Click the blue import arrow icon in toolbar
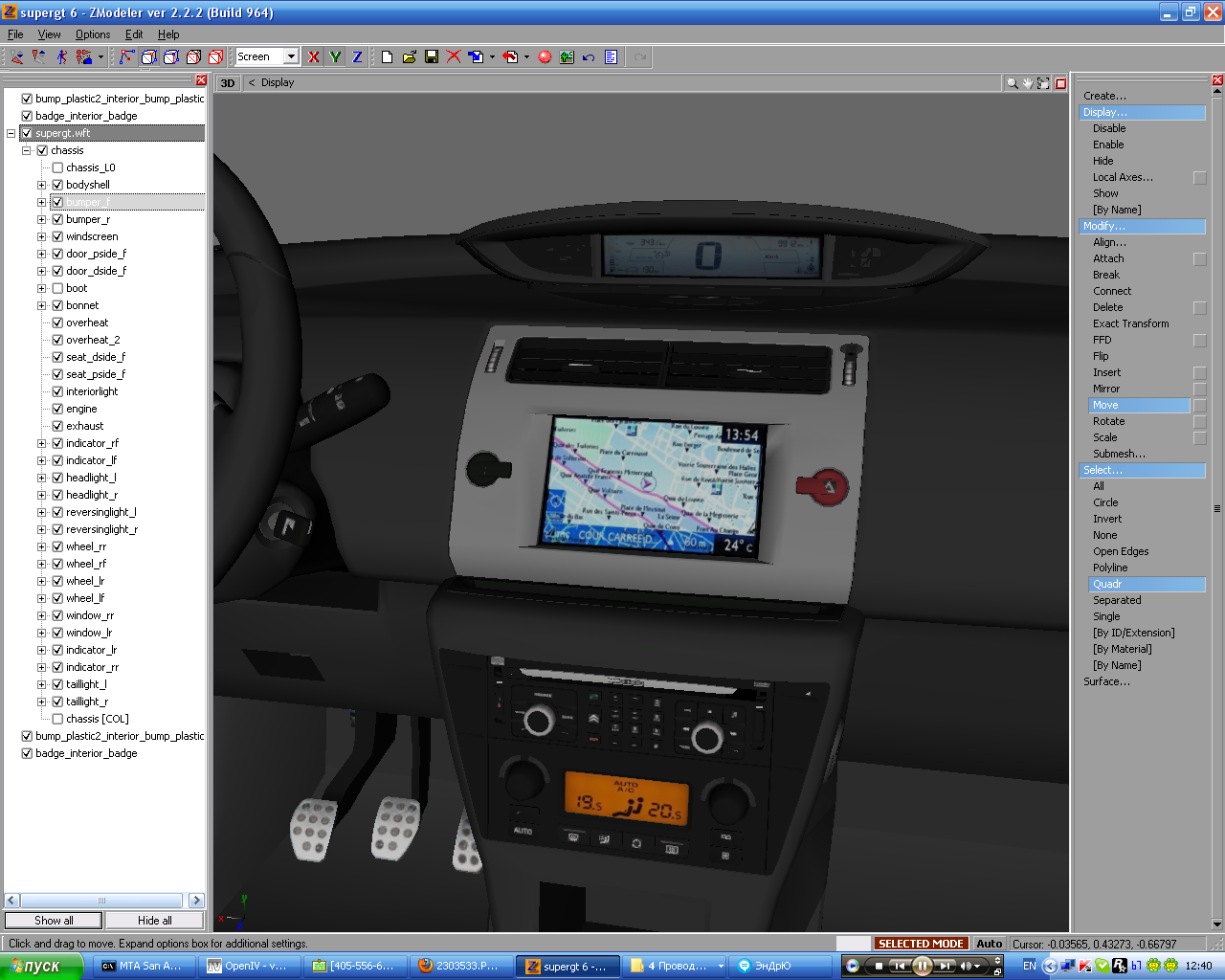Screen dimensions: 1225x980 point(476,57)
